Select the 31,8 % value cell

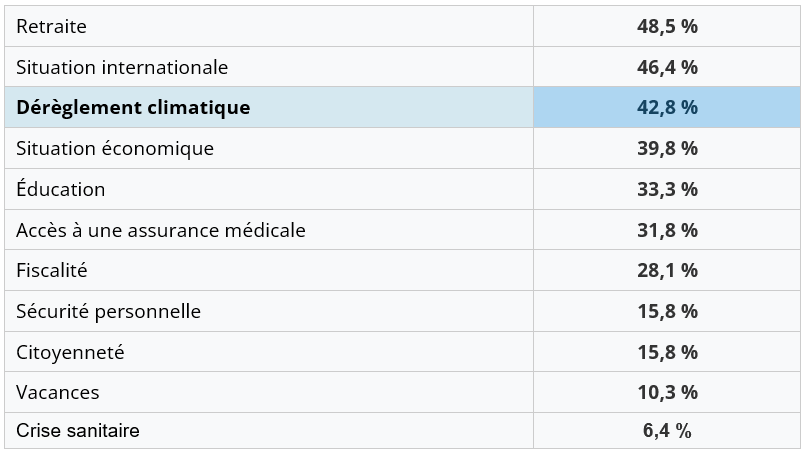(667, 230)
